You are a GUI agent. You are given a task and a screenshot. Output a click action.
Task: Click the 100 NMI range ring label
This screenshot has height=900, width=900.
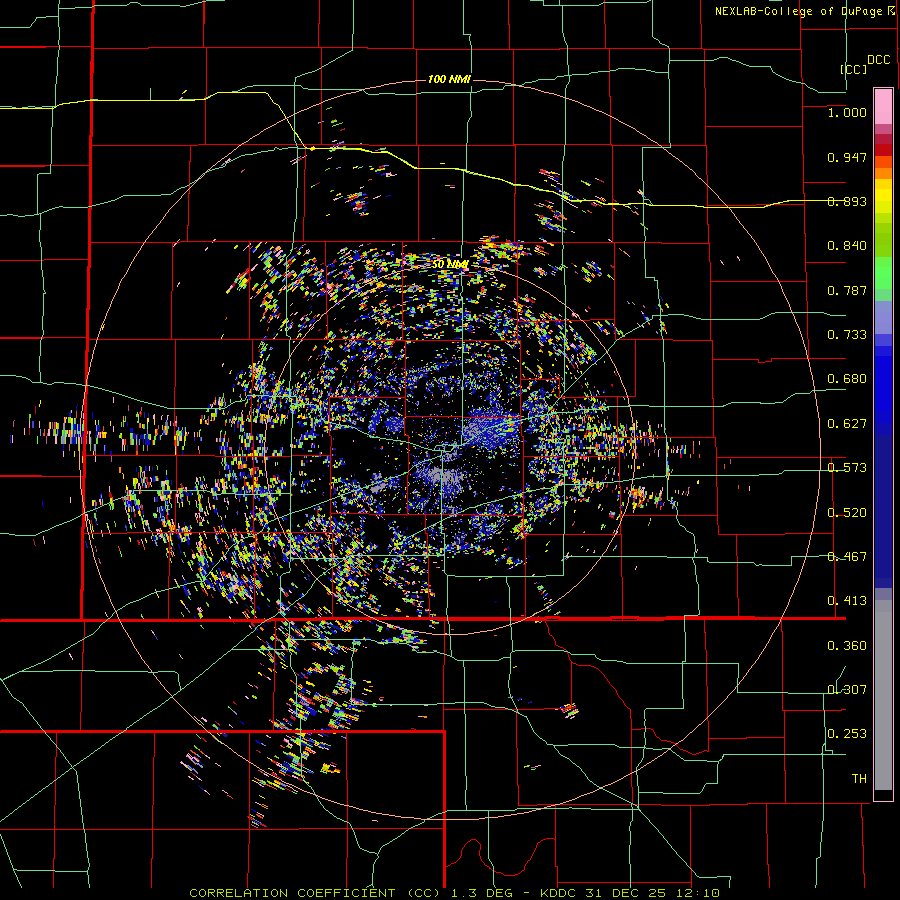coord(449,79)
